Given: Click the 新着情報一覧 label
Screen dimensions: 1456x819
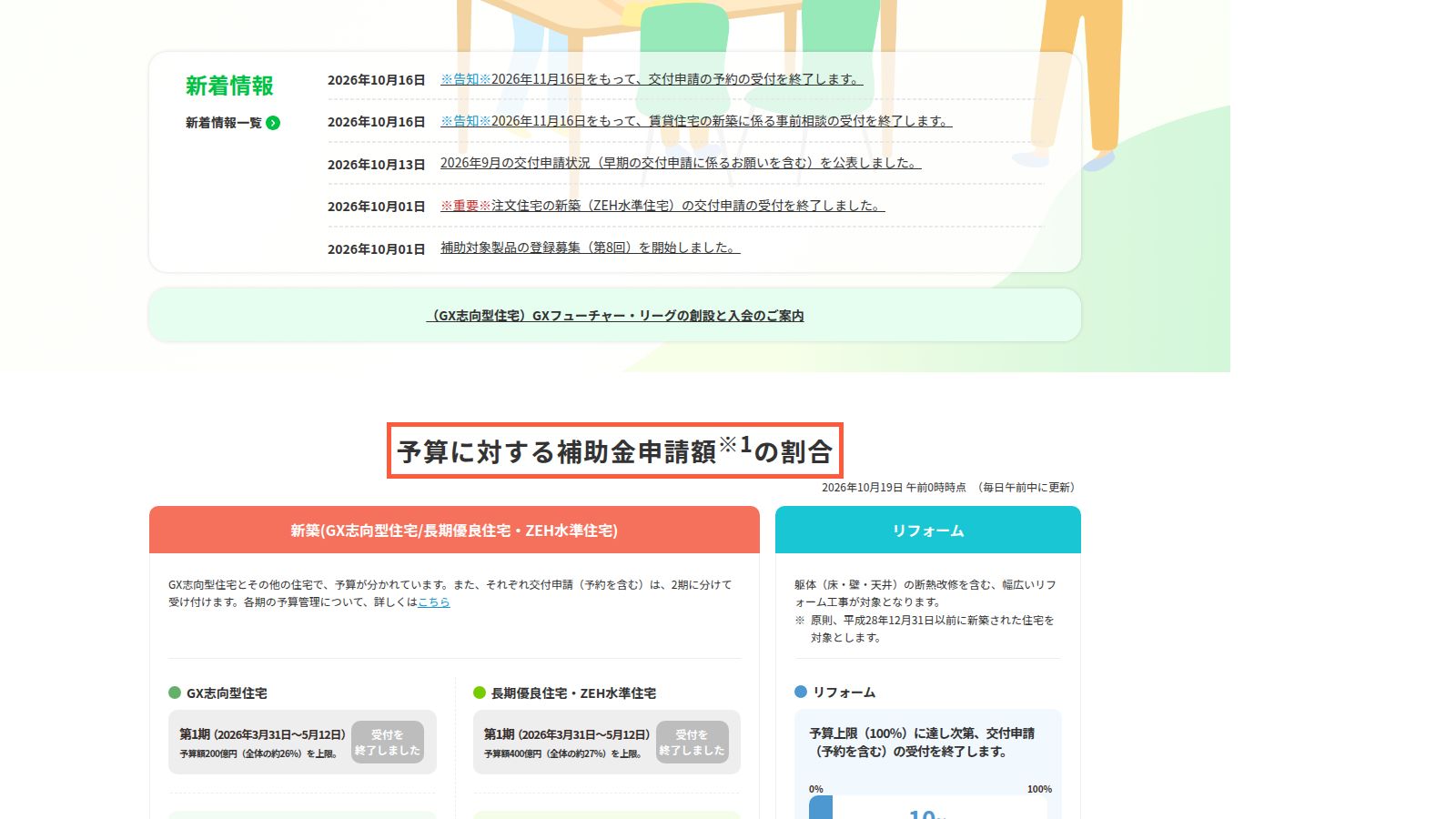Looking at the screenshot, I should pyautogui.click(x=224, y=123).
